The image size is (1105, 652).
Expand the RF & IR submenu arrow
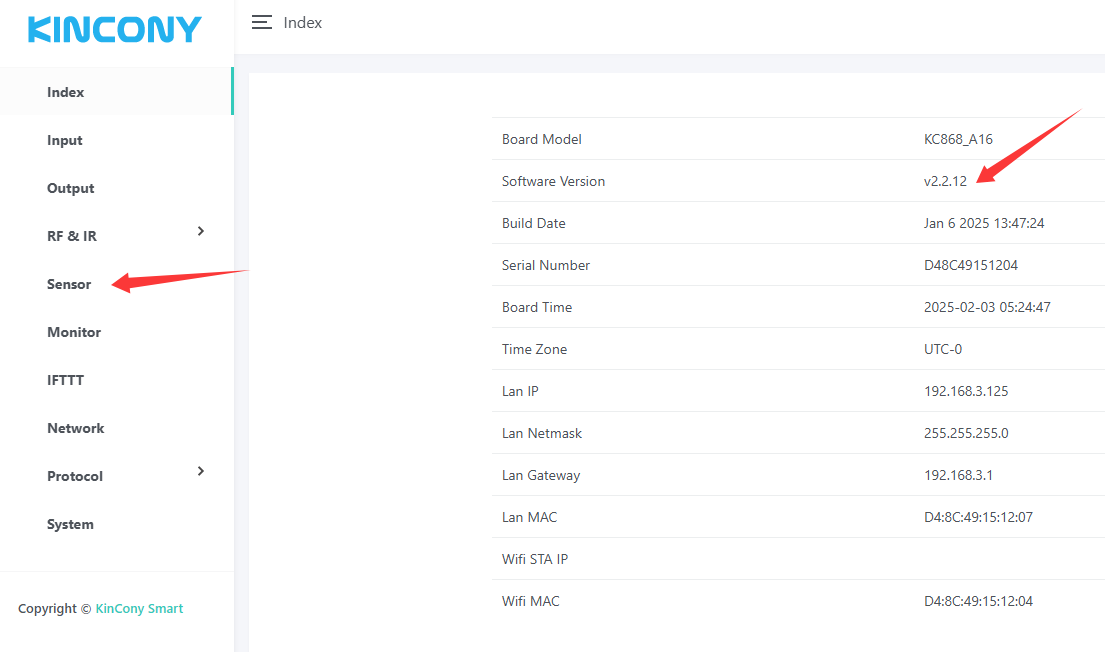pyautogui.click(x=201, y=232)
